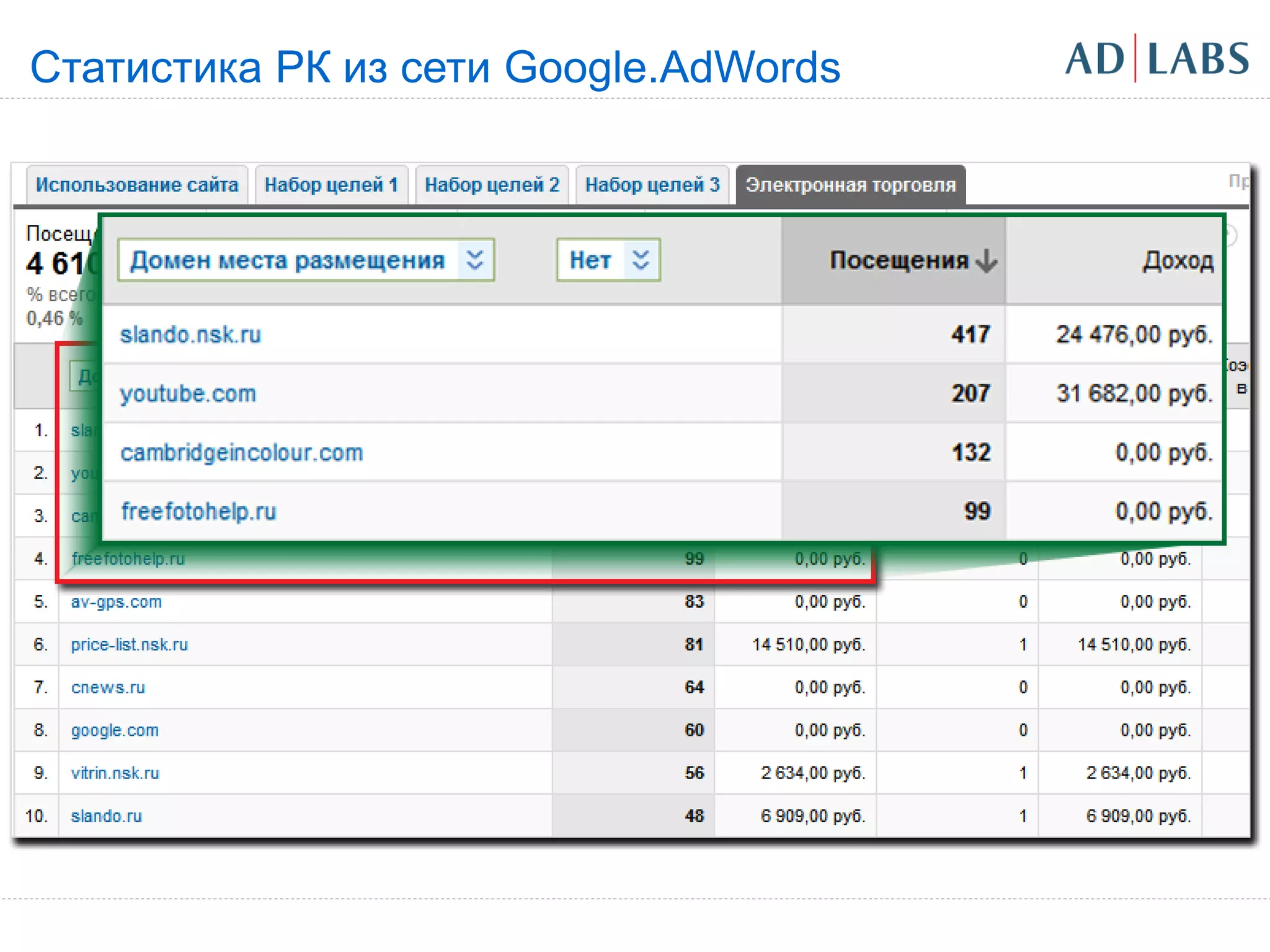Click the AD LABS logo
The width and height of the screenshot is (1270, 952).
click(x=1157, y=58)
